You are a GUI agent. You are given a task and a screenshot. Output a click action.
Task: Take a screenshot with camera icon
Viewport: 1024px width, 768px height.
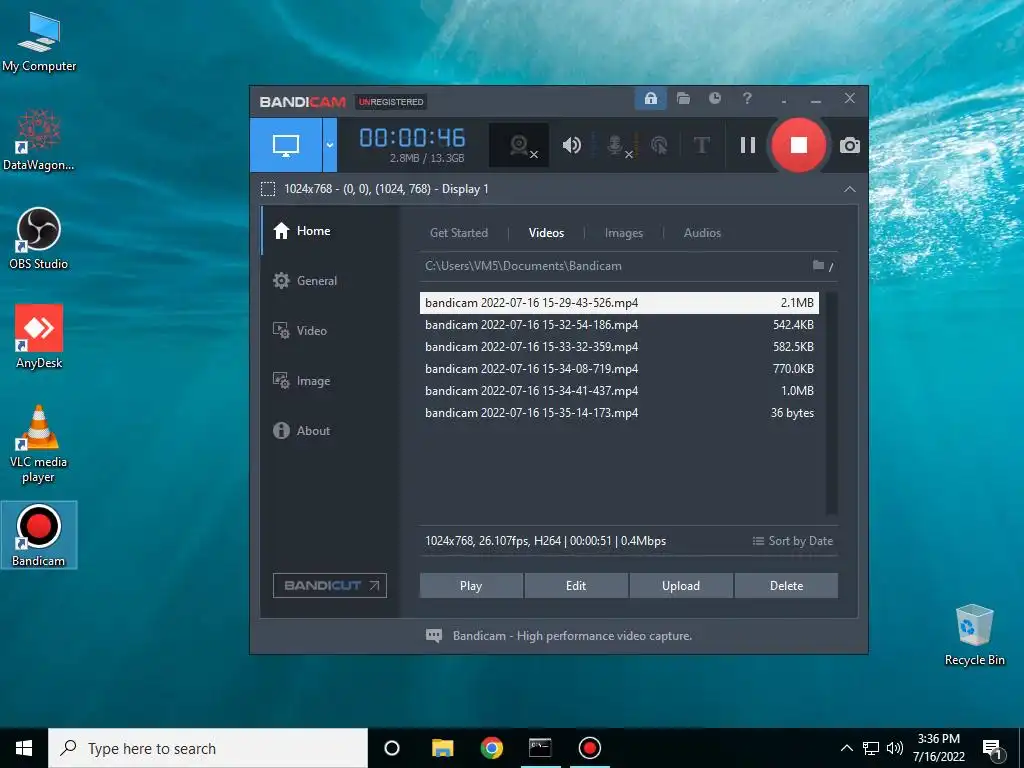849,145
